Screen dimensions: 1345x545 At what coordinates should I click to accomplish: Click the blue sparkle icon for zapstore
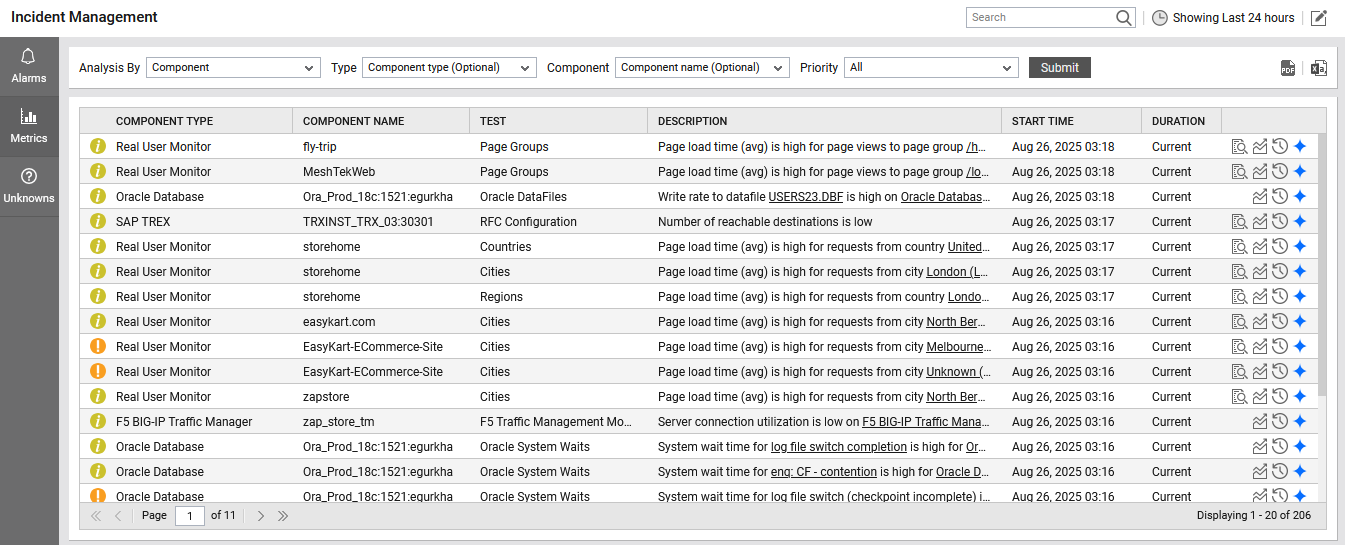(1300, 397)
